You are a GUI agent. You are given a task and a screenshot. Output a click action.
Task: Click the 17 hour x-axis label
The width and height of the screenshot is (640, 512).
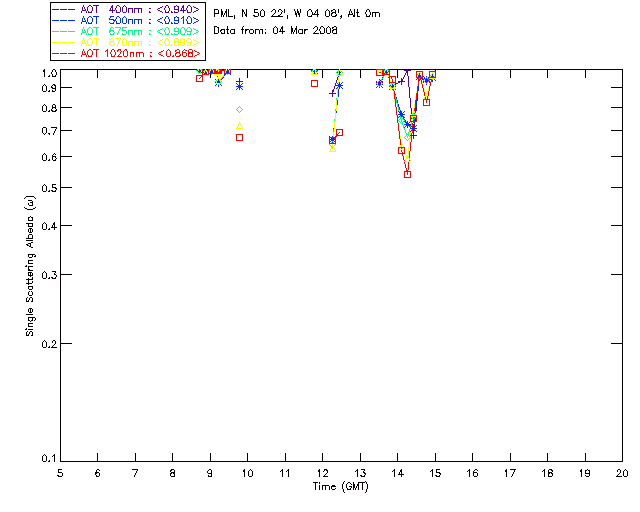[x=510, y=473]
